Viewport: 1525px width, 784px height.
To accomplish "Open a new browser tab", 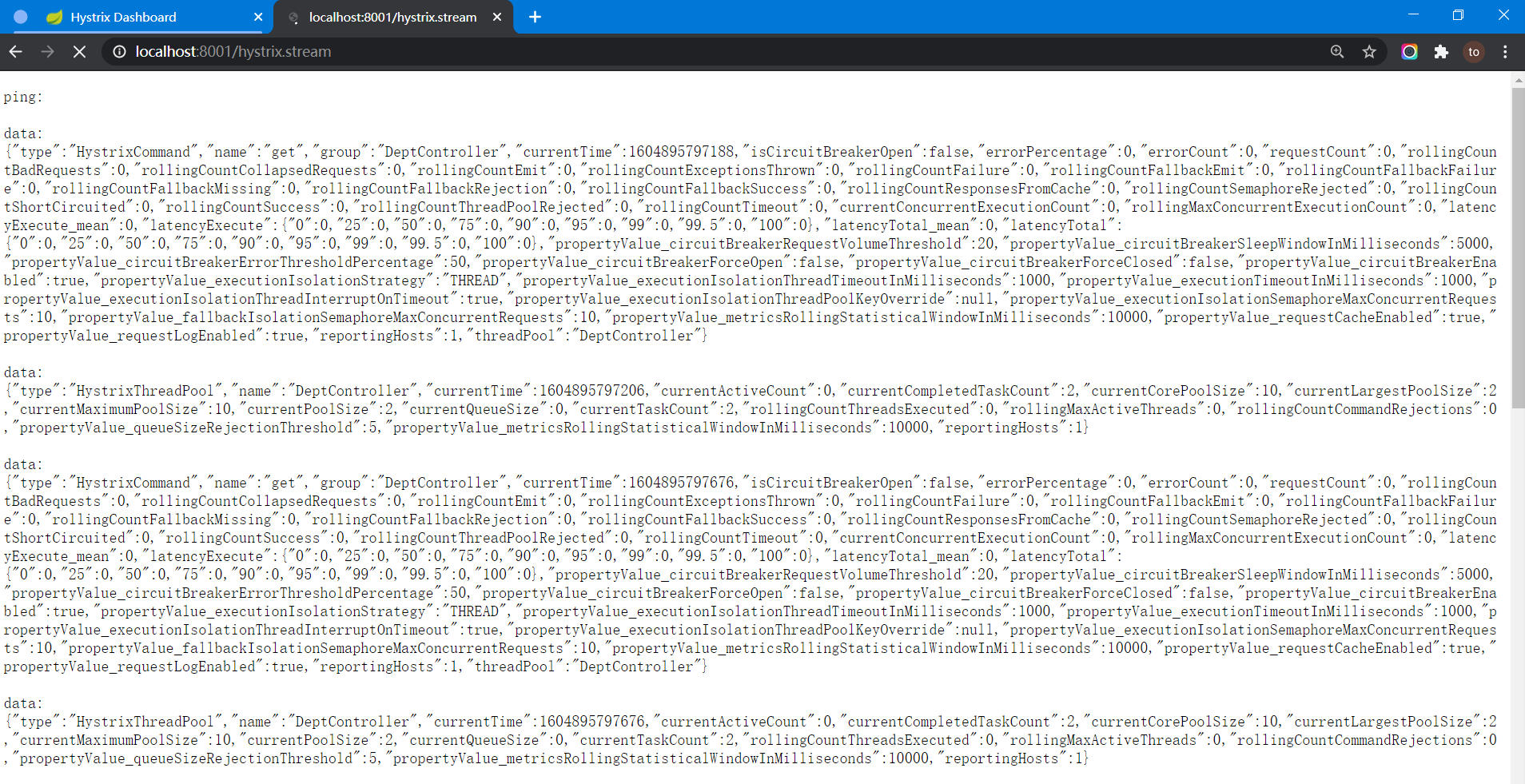I will point(535,17).
